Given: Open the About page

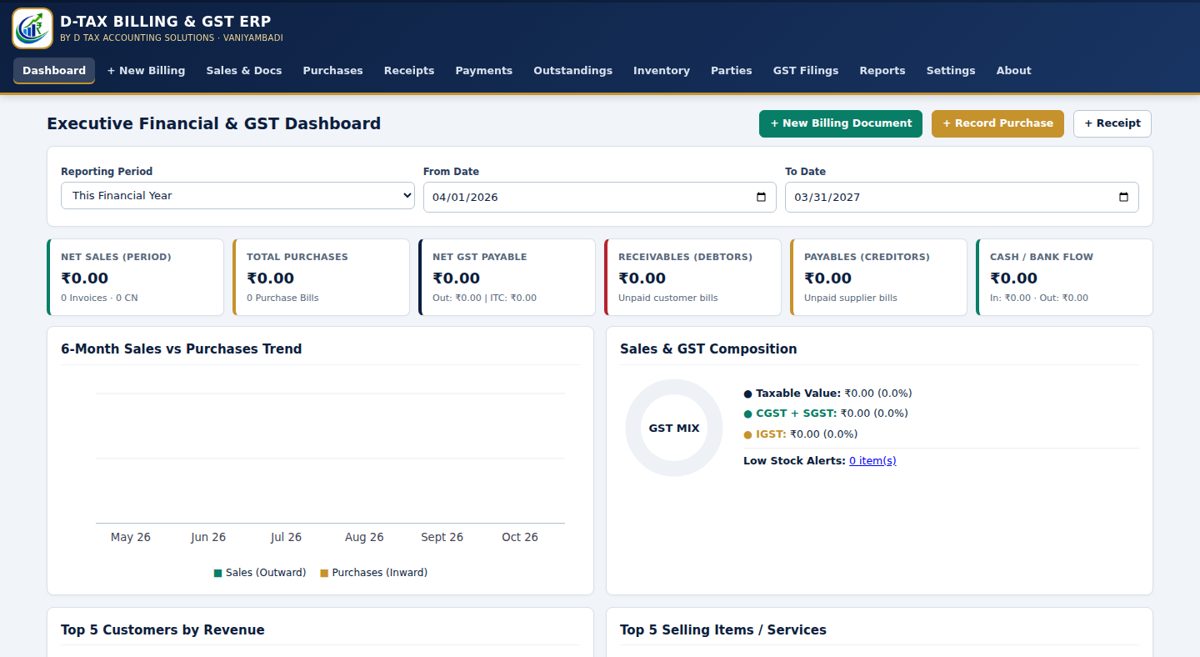Looking at the screenshot, I should point(1013,71).
